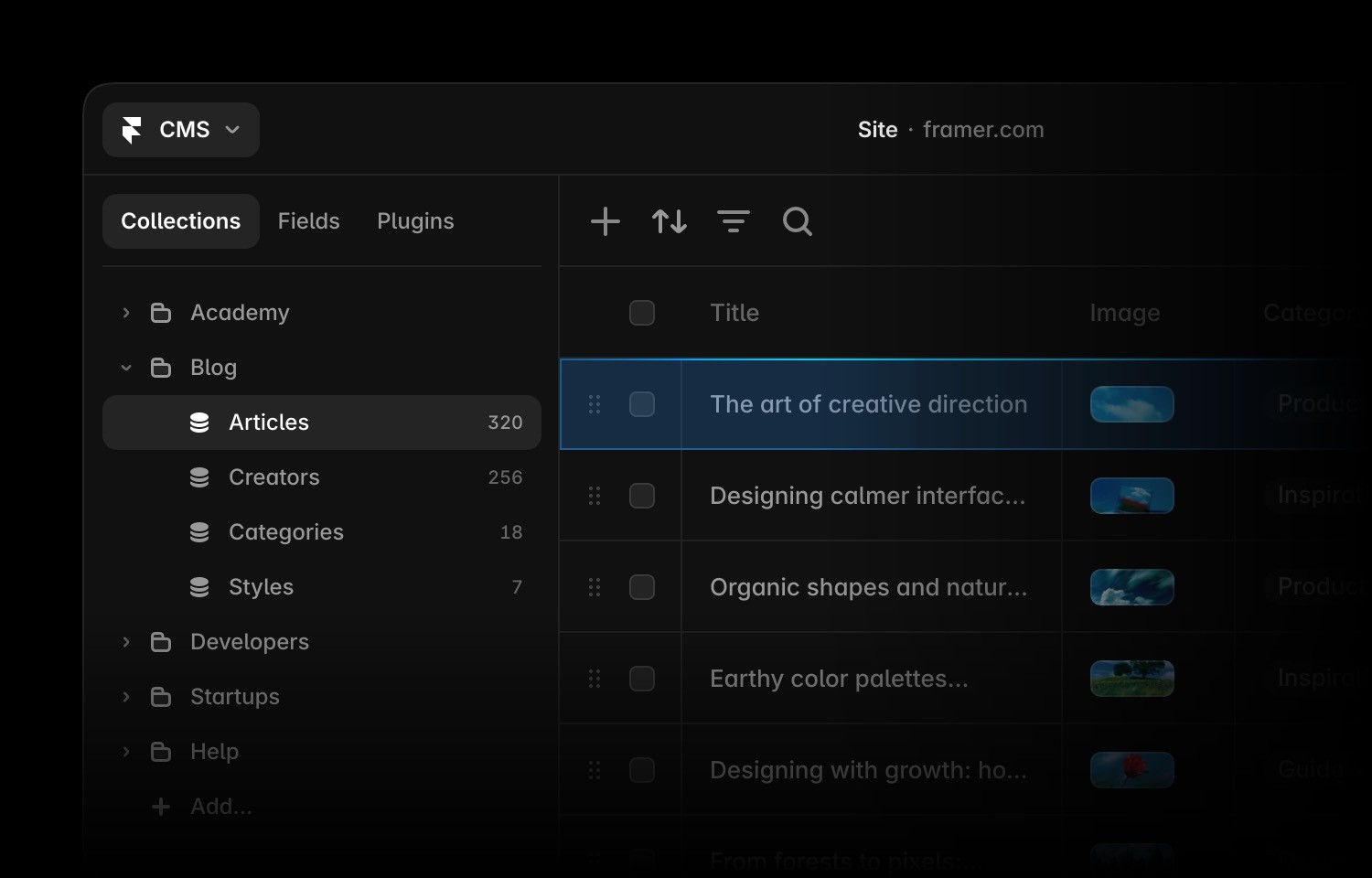Click the Categories collection database icon
Viewport: 1372px width, 878px height.
pos(199,532)
